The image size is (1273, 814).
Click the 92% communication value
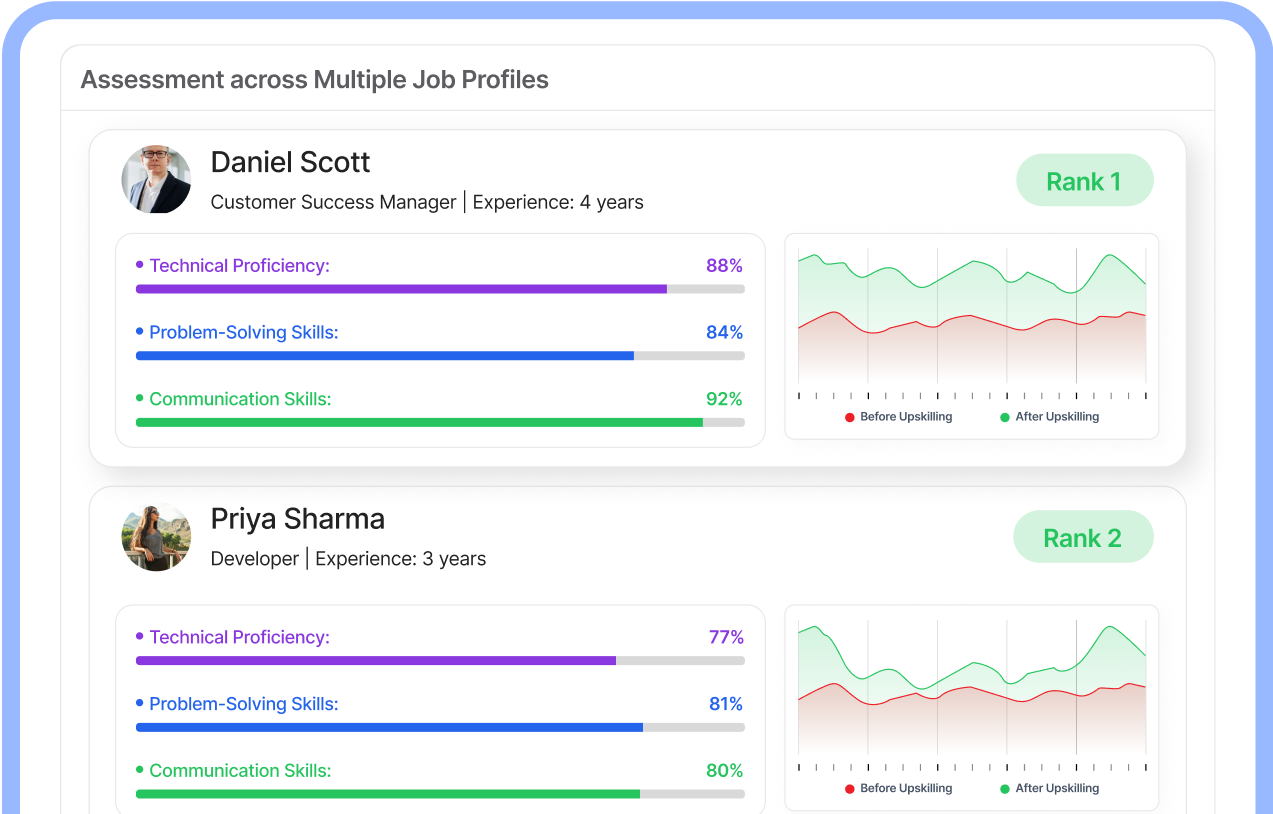tap(724, 399)
